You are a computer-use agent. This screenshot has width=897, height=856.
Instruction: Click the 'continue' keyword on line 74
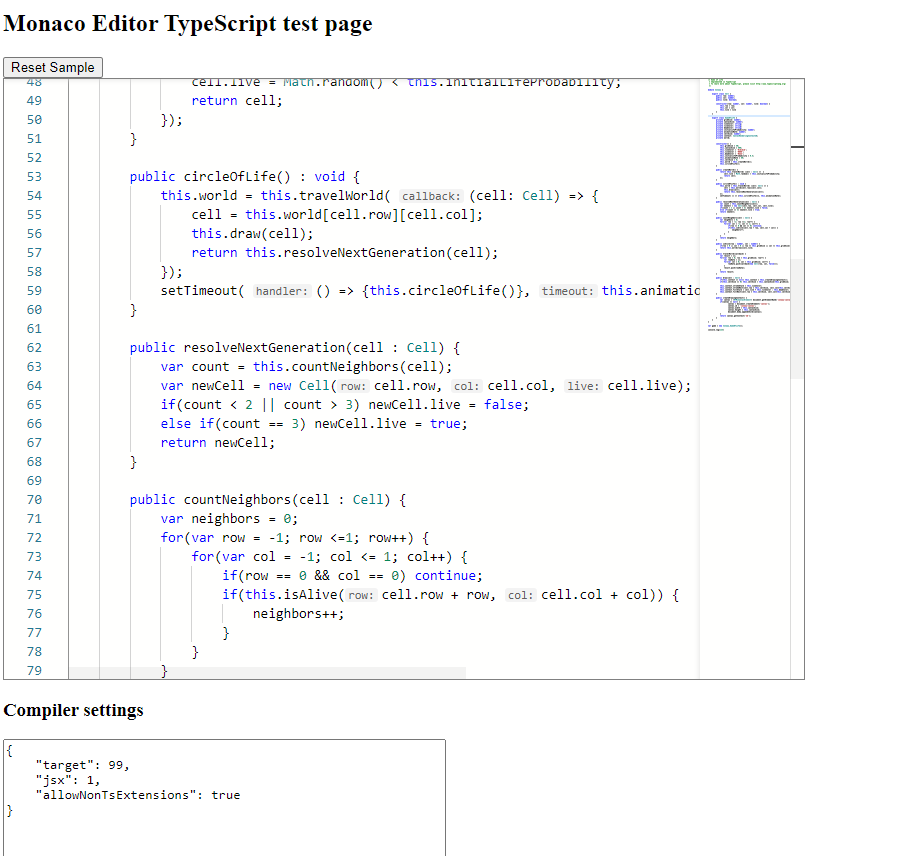pos(445,576)
